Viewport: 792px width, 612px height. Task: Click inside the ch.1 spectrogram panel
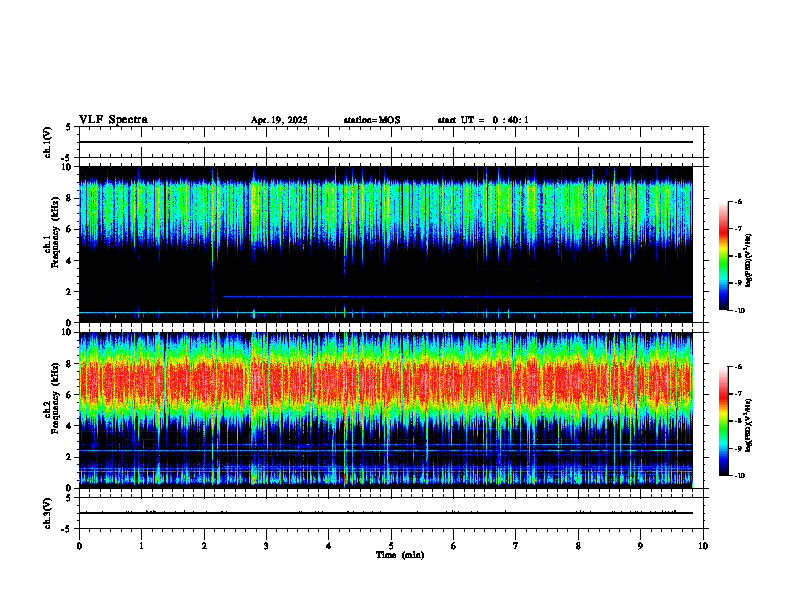(x=385, y=244)
